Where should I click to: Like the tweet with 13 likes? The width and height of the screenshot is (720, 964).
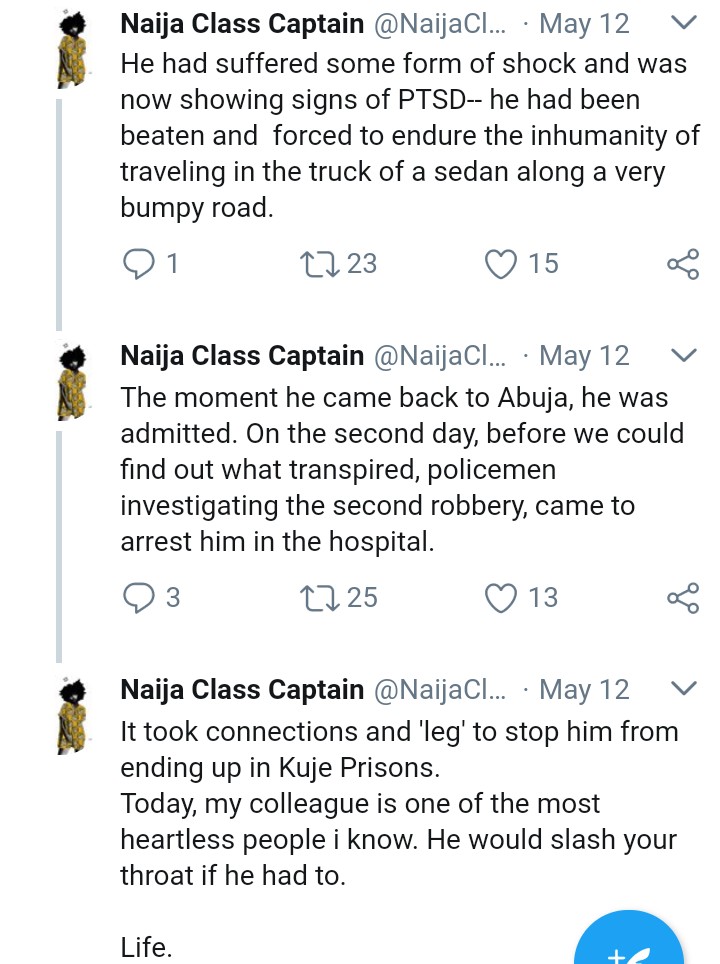(500, 598)
